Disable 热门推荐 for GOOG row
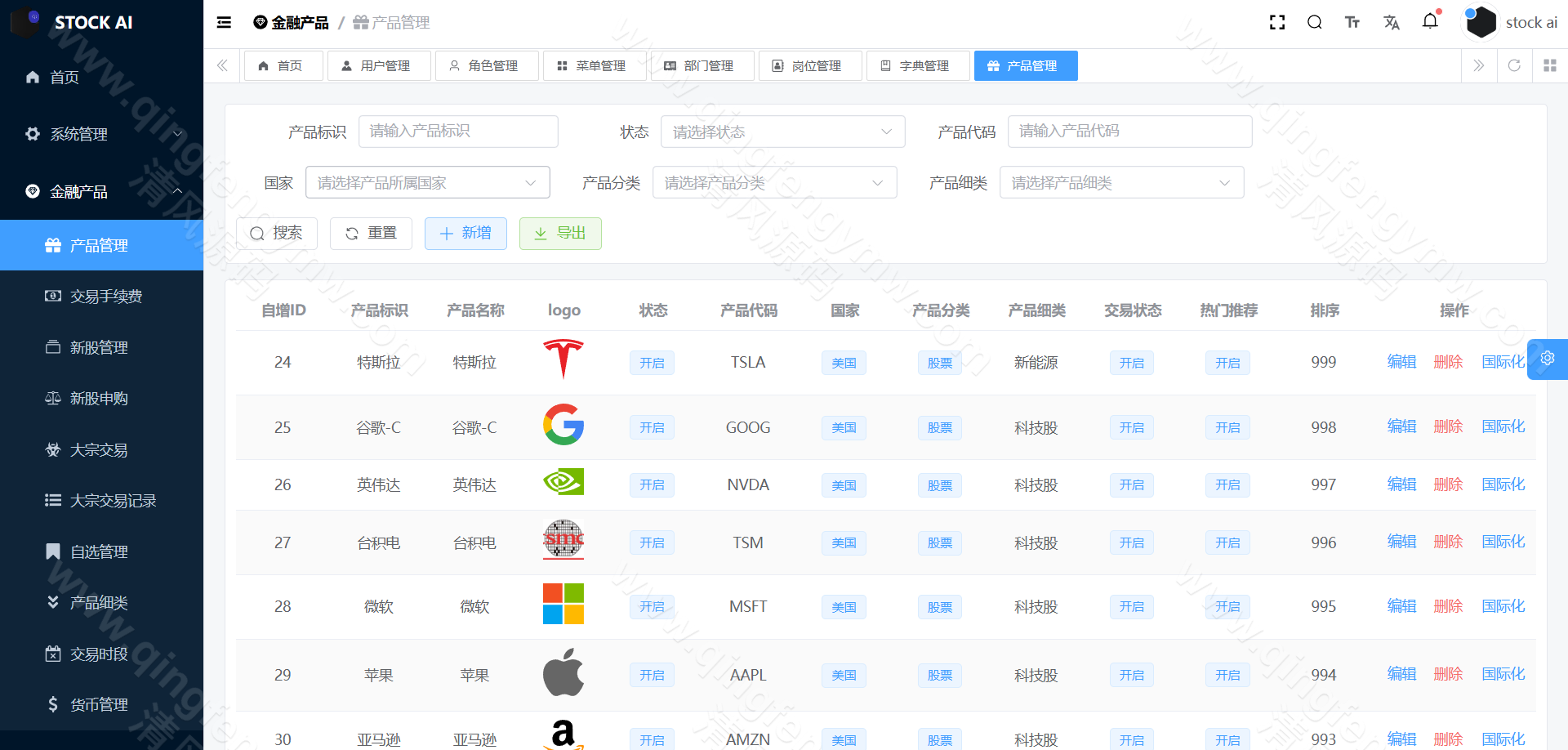This screenshot has height=750, width=1568. click(1227, 426)
